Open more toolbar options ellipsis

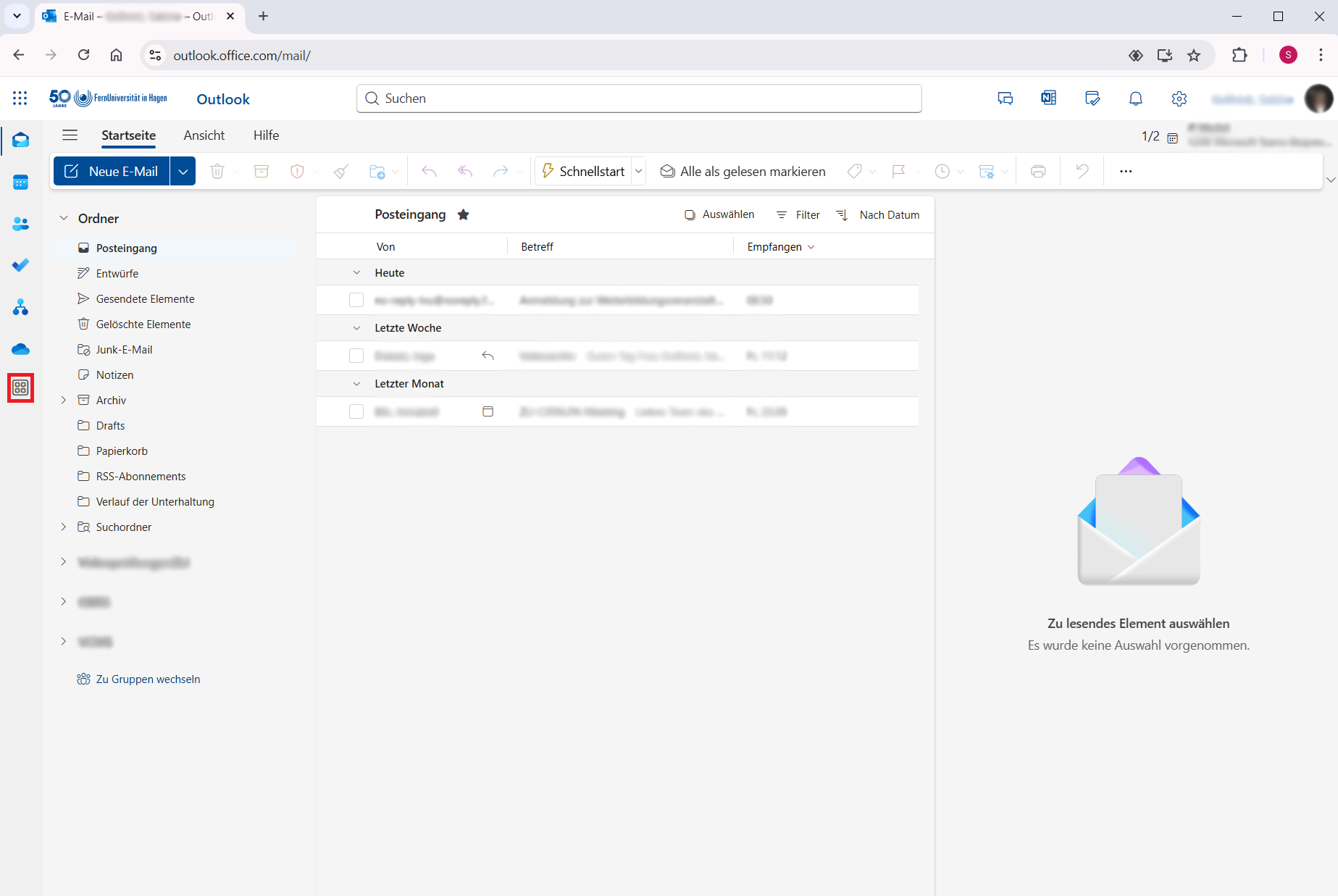pos(1126,172)
